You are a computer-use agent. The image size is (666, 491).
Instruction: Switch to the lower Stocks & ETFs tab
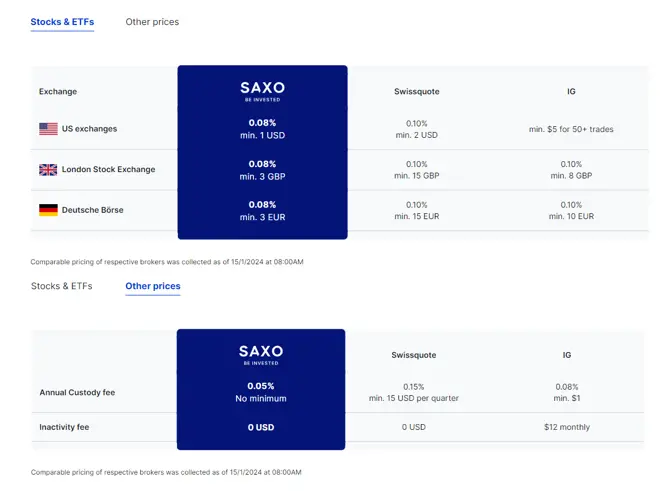pos(62,286)
